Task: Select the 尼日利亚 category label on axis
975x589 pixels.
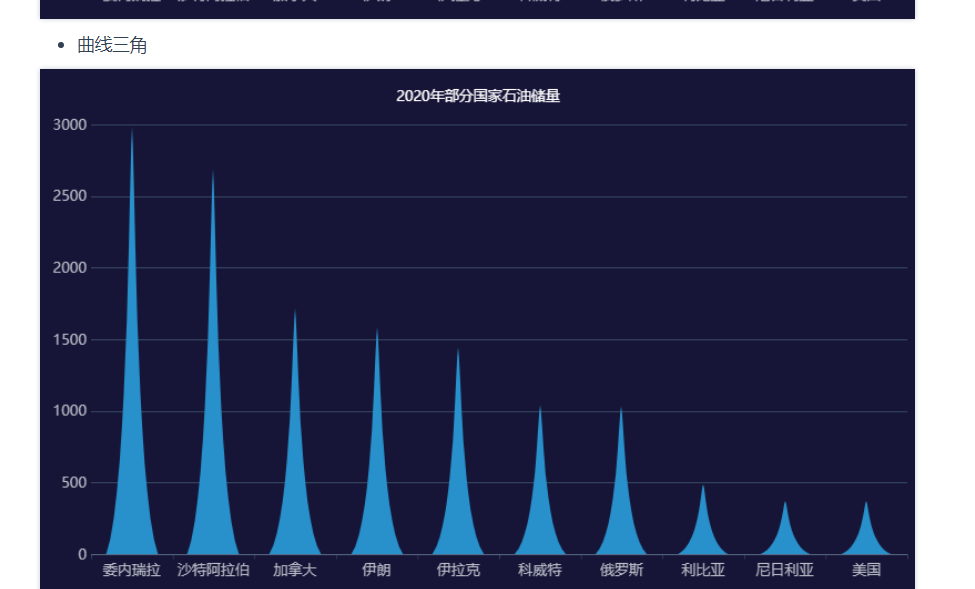Action: [784, 570]
